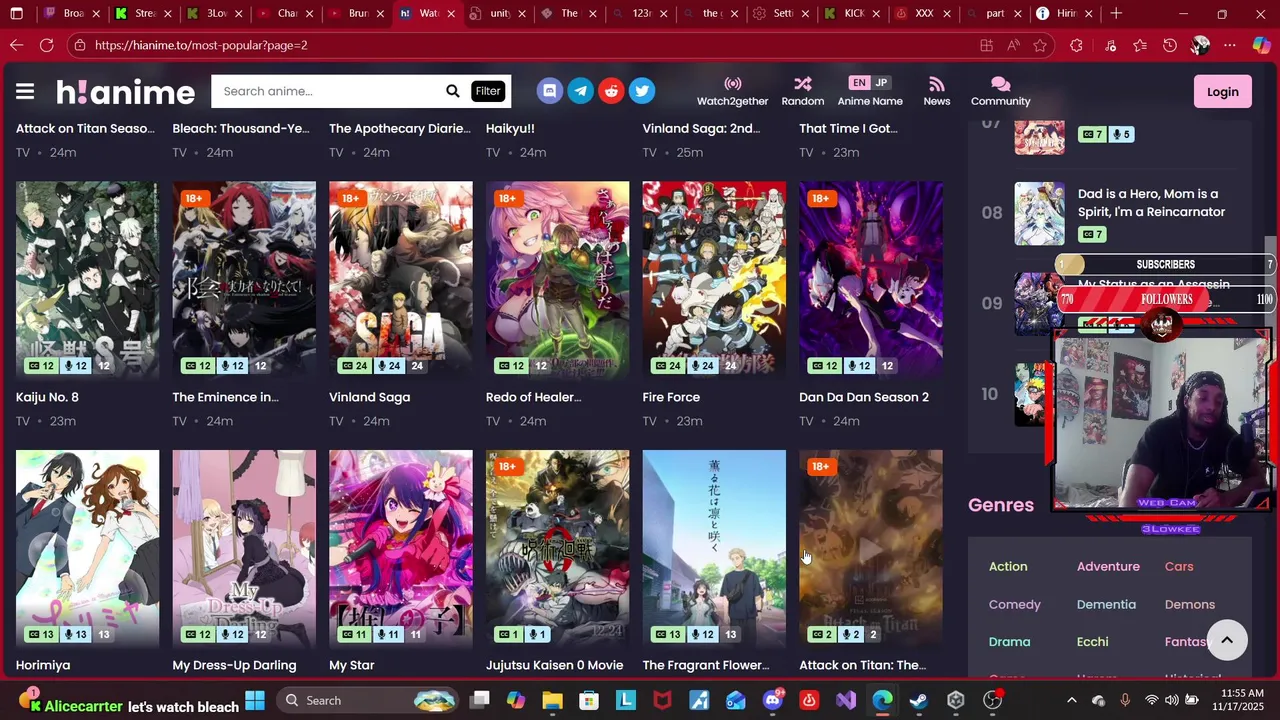1280x720 pixels.
Task: Open the Ecchi genre
Action: pyautogui.click(x=1092, y=641)
